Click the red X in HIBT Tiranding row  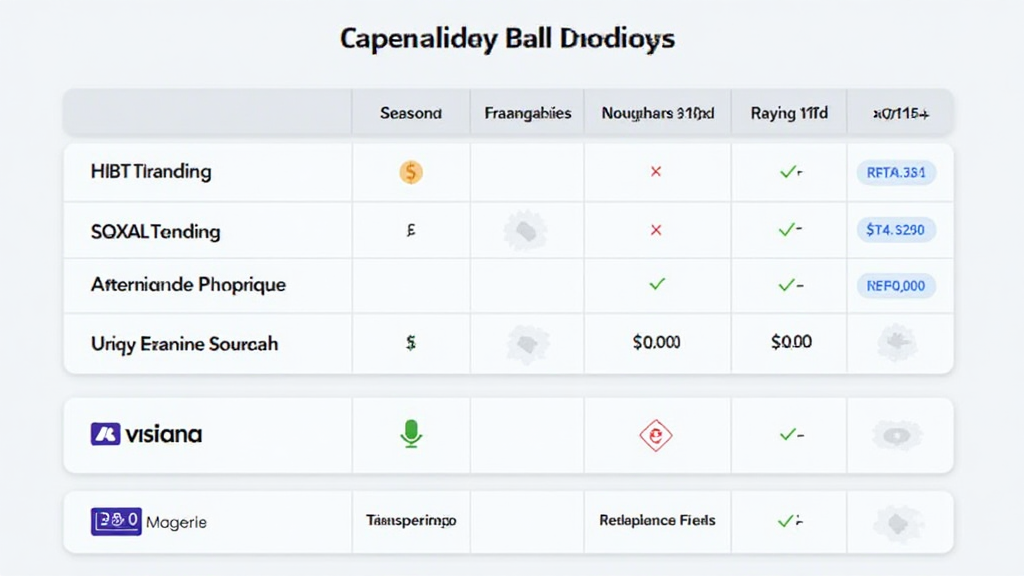[x=656, y=172]
